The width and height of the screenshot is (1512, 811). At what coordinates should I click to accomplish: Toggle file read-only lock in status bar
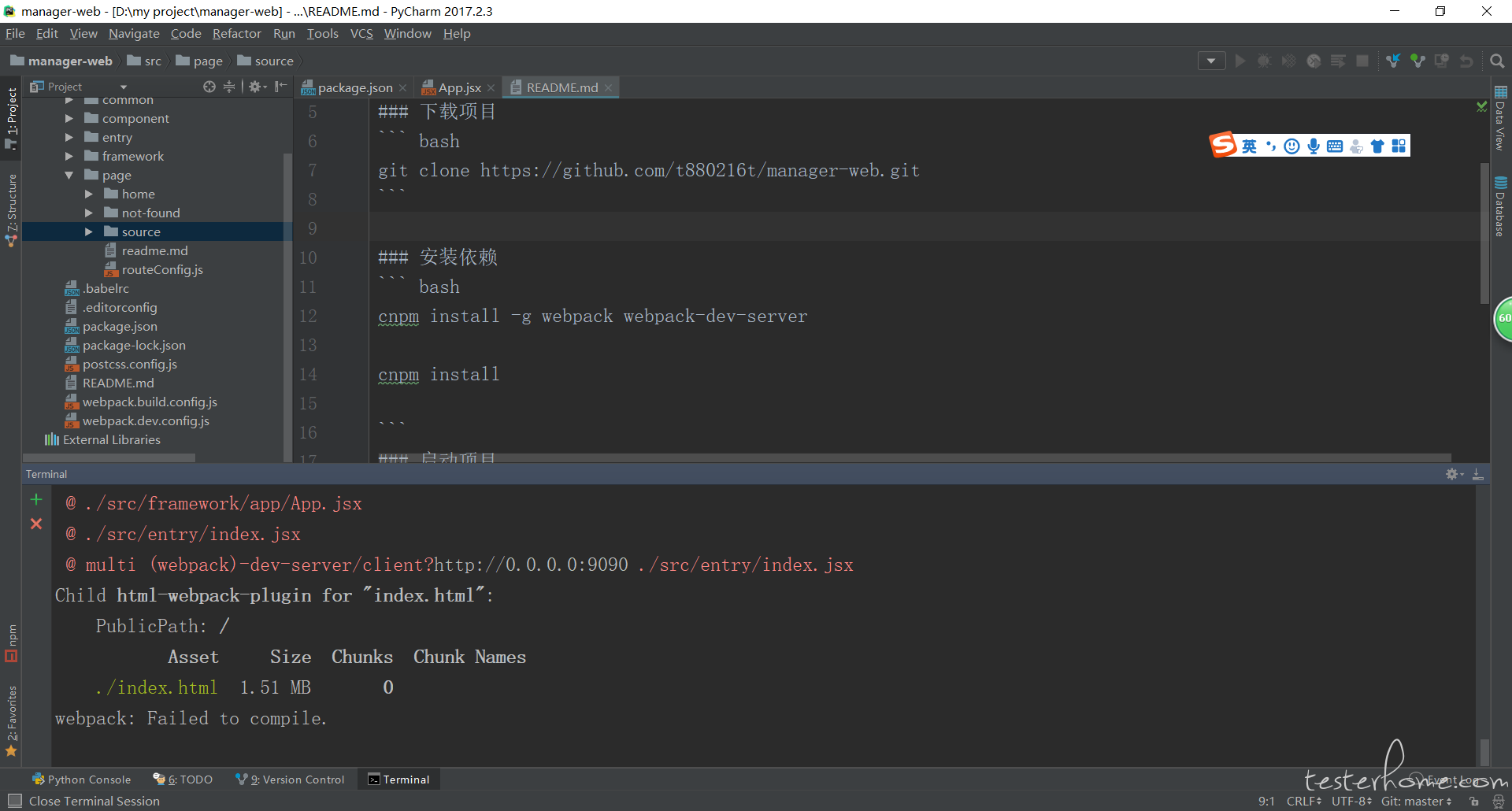(x=1473, y=801)
